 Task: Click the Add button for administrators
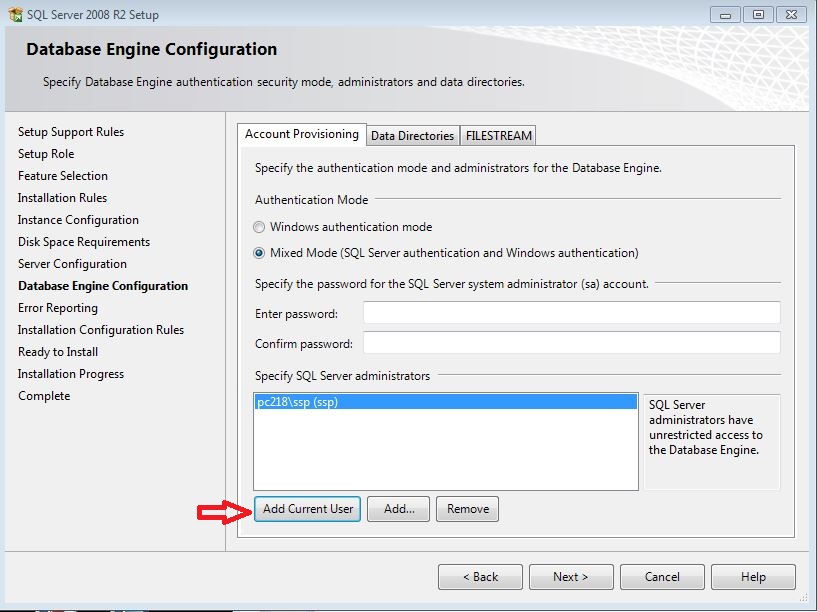point(398,509)
